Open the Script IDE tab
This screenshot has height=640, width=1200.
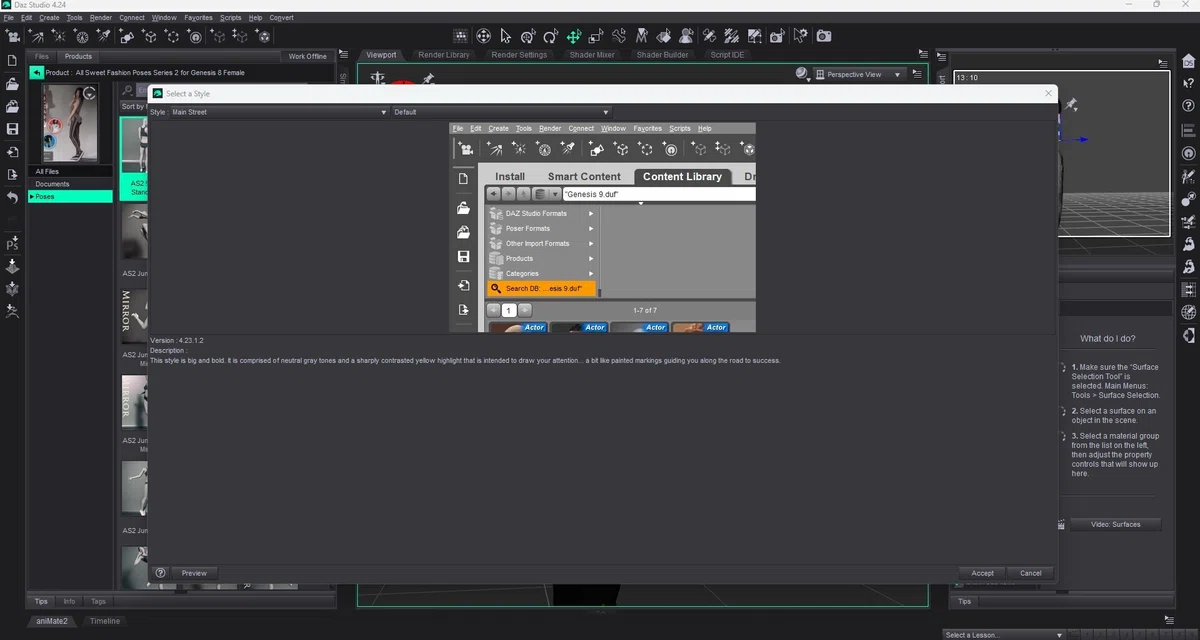pyautogui.click(x=727, y=55)
